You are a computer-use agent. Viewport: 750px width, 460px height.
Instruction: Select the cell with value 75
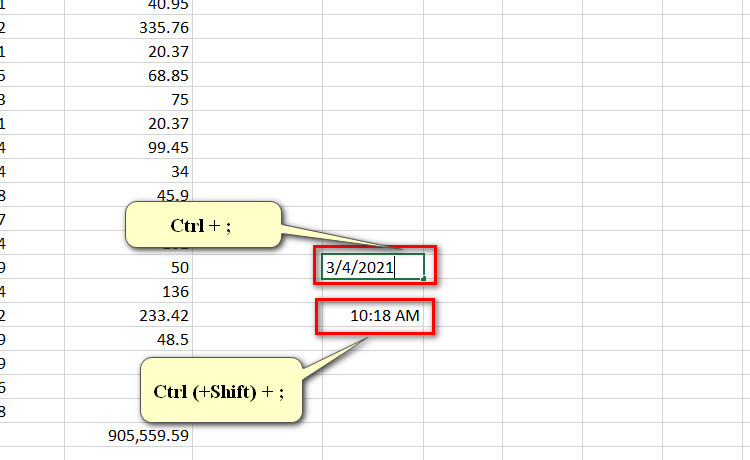(128, 99)
